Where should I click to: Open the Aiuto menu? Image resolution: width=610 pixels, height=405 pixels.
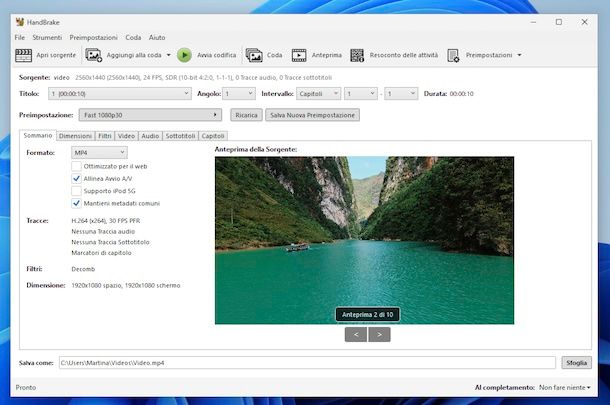pyautogui.click(x=157, y=37)
